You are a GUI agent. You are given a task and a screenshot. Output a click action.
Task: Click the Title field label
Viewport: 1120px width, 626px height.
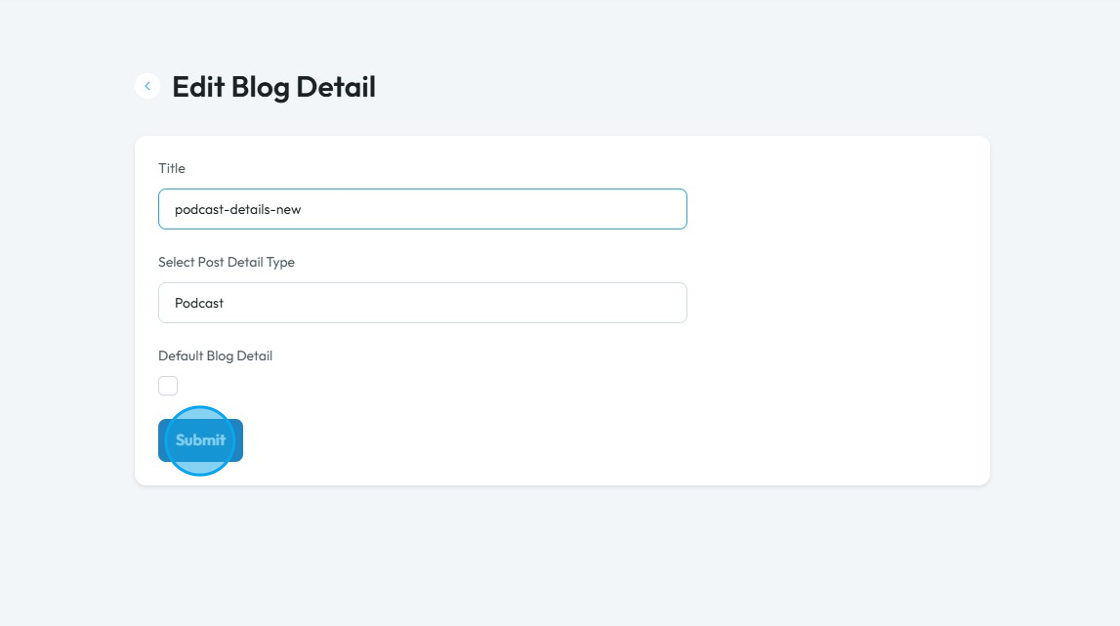[x=172, y=168]
